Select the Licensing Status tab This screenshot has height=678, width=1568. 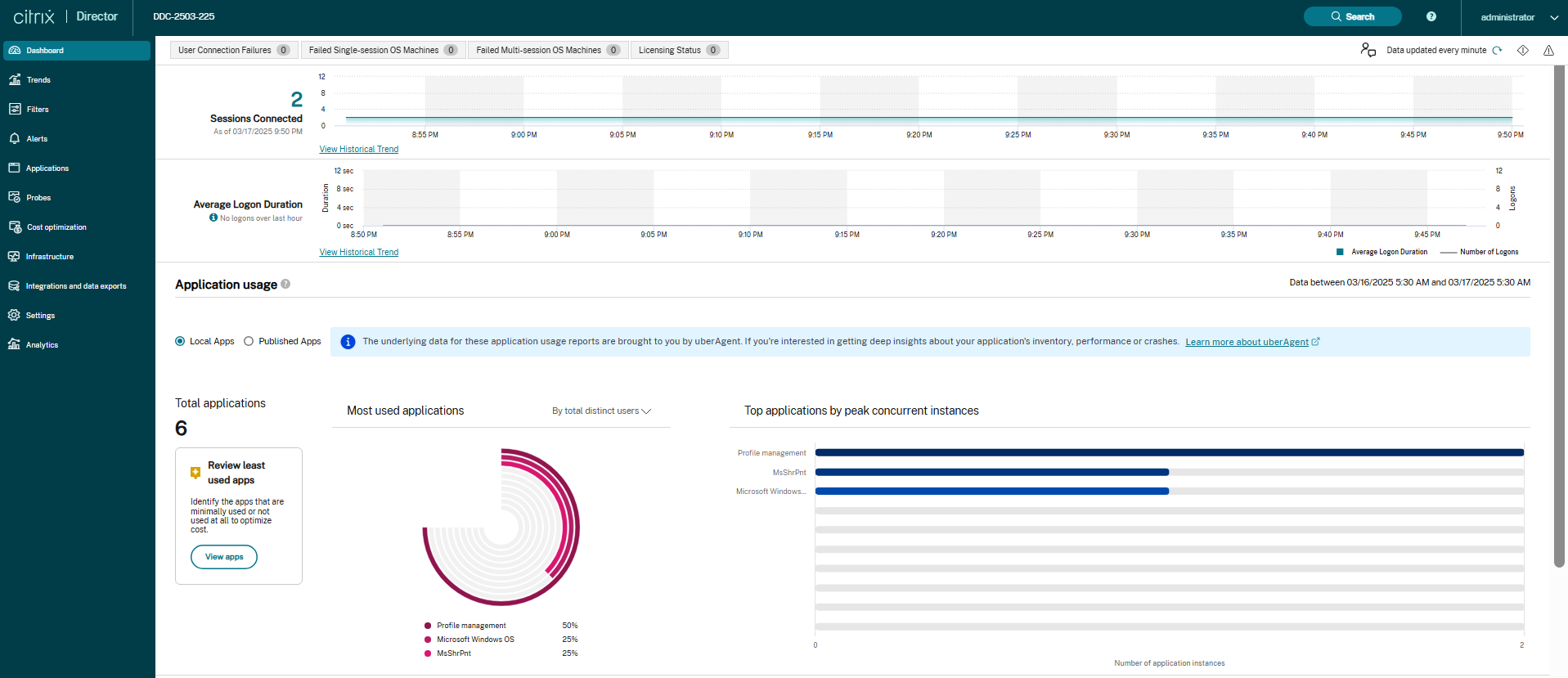tap(678, 50)
